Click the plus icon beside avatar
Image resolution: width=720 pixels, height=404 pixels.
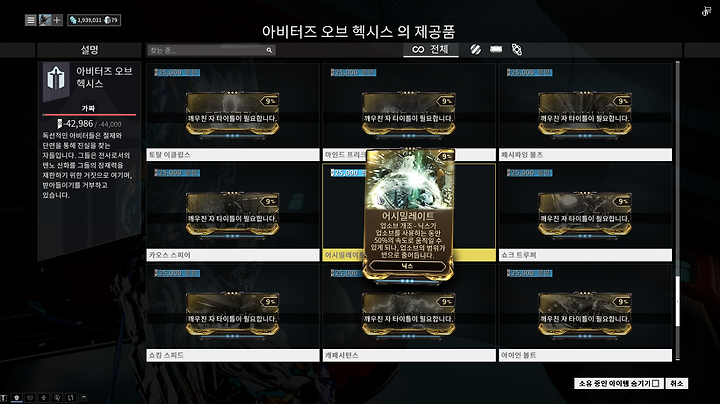click(x=57, y=20)
